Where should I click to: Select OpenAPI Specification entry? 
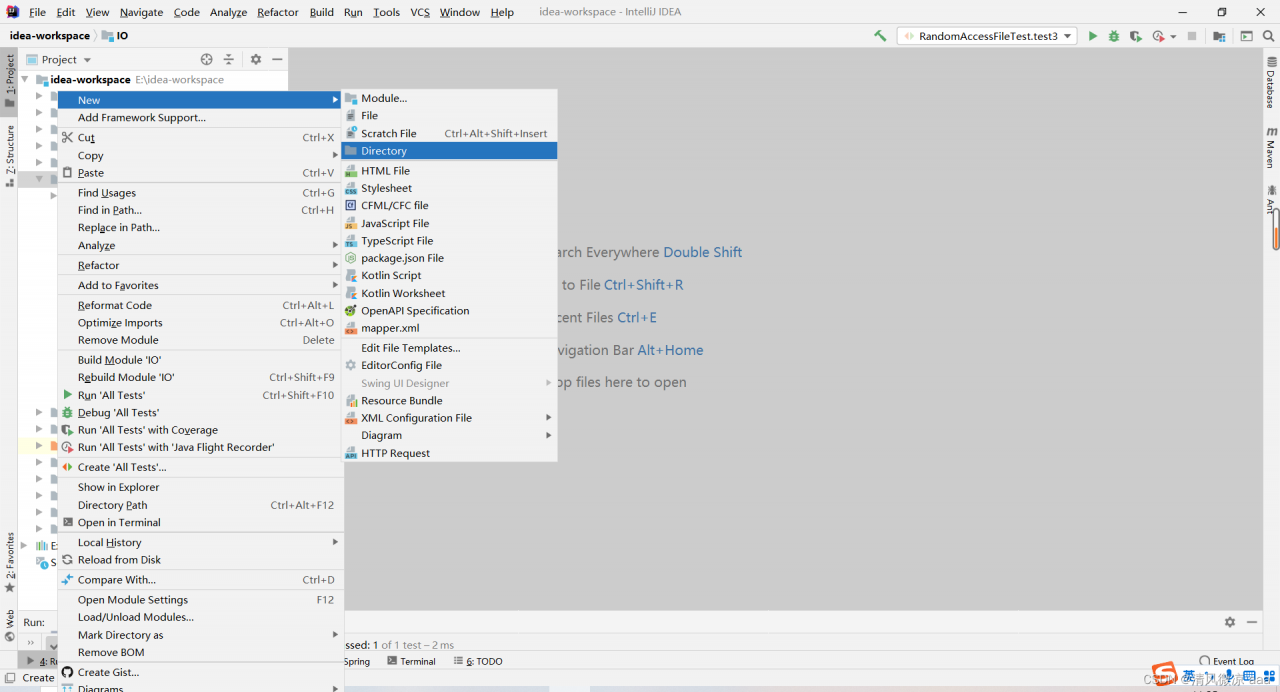pos(449,311)
